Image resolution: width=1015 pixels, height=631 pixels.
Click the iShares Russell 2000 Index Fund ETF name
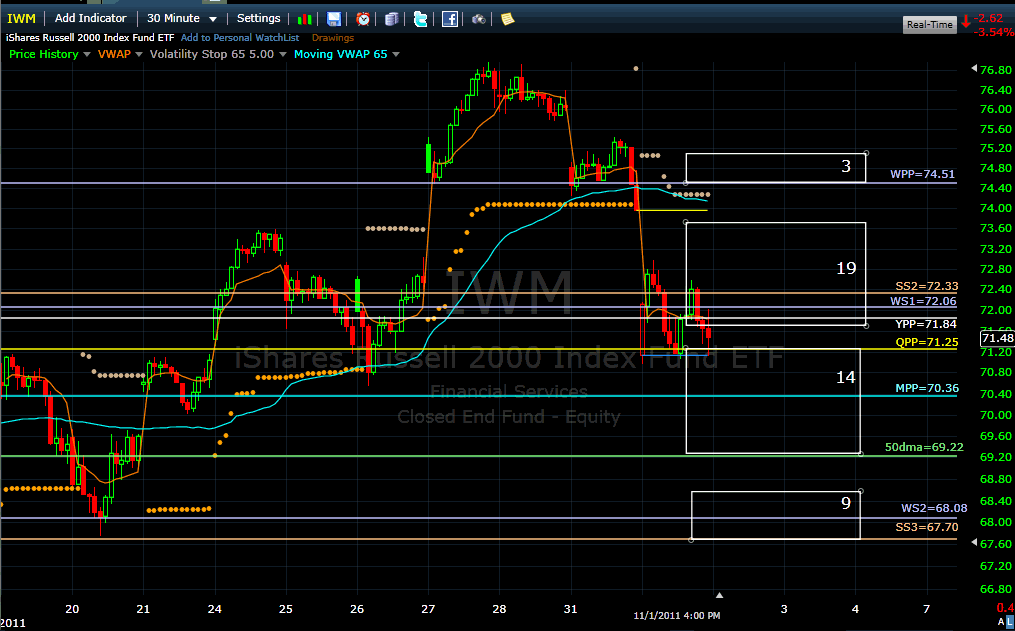point(91,38)
